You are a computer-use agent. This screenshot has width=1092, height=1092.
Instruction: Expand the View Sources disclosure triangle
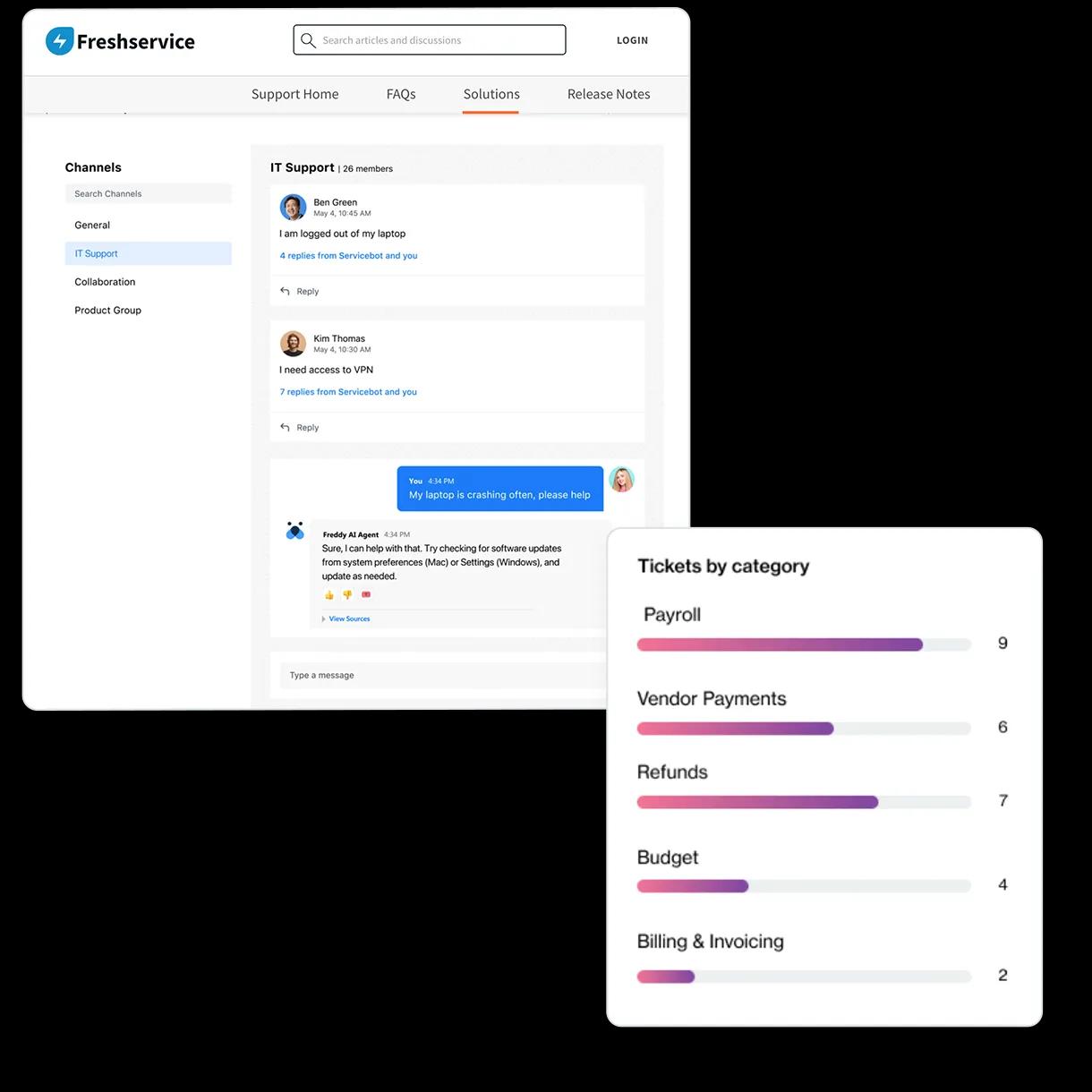[323, 619]
